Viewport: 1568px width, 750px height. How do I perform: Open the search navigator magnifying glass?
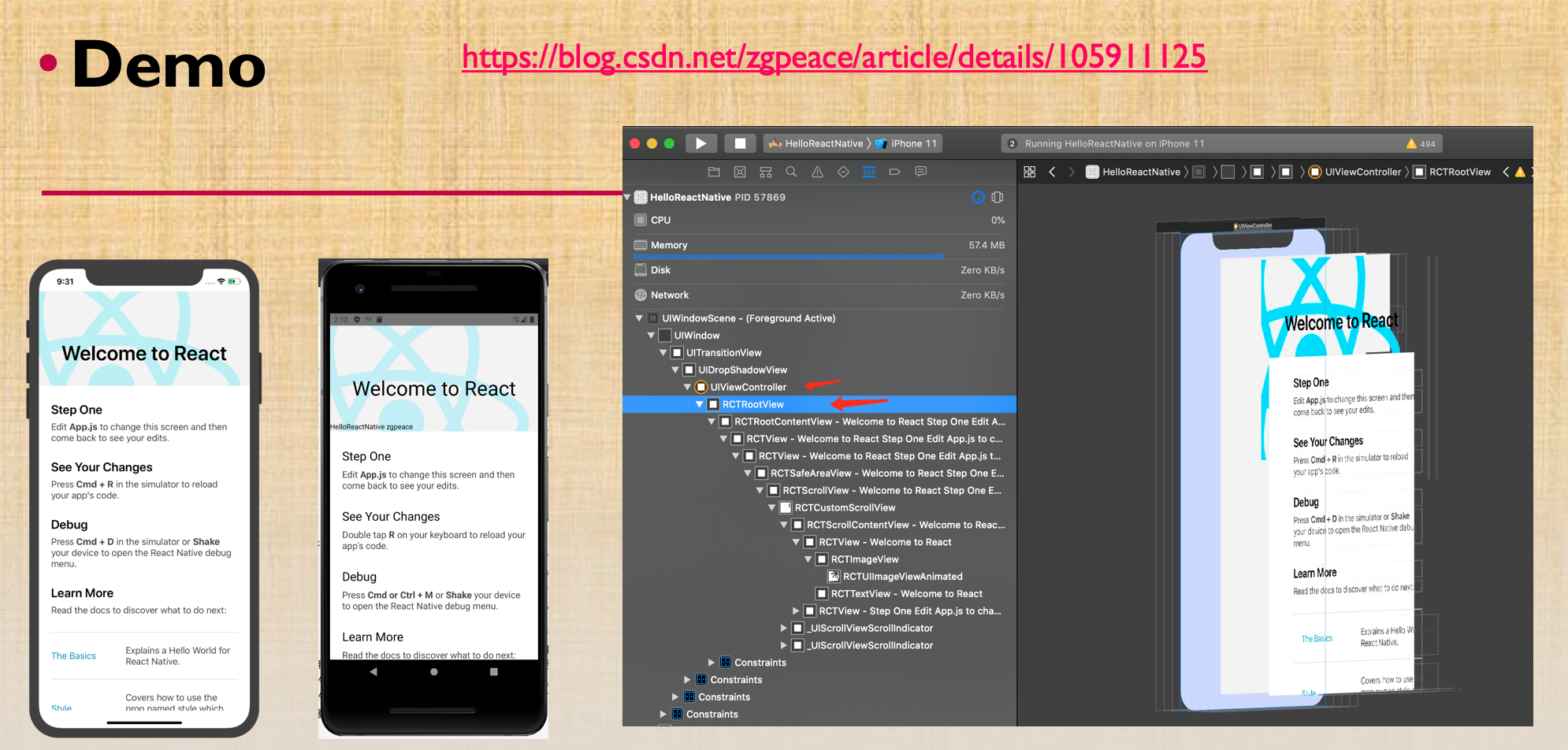click(x=791, y=172)
